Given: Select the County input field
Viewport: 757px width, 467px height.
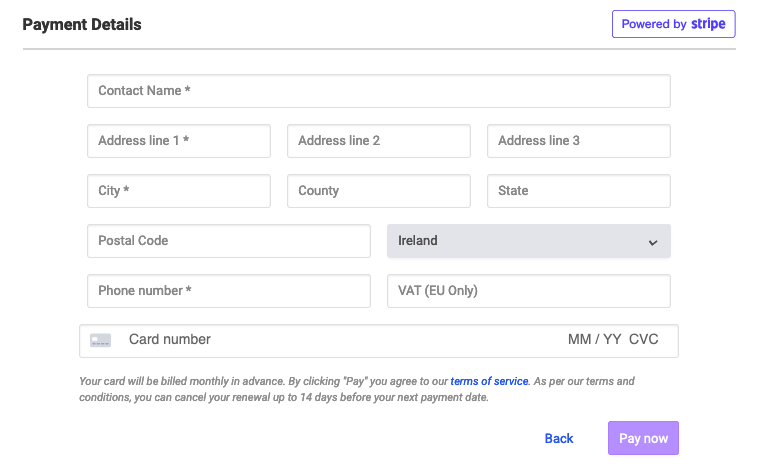Looking at the screenshot, I should coord(378,191).
